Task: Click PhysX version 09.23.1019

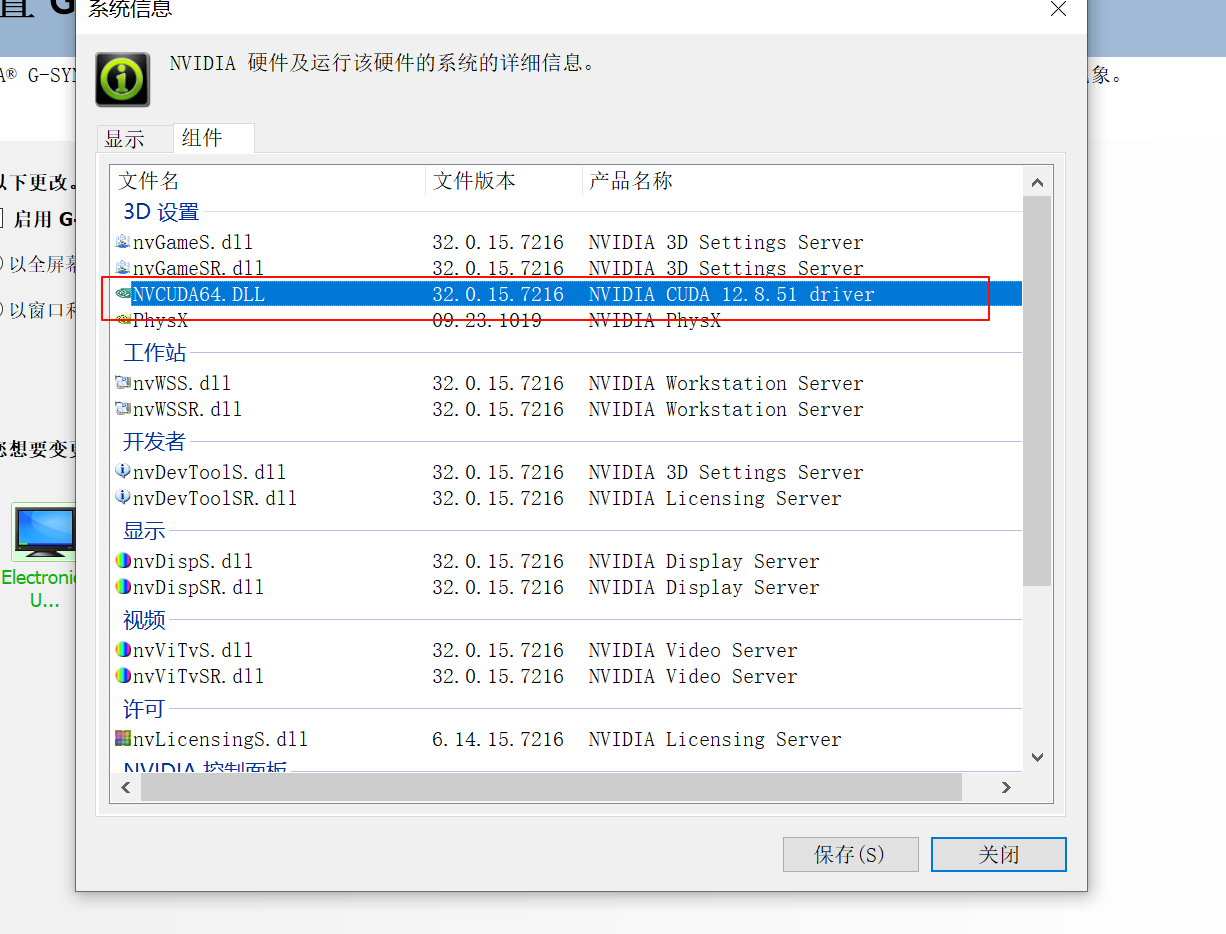Action: (487, 320)
